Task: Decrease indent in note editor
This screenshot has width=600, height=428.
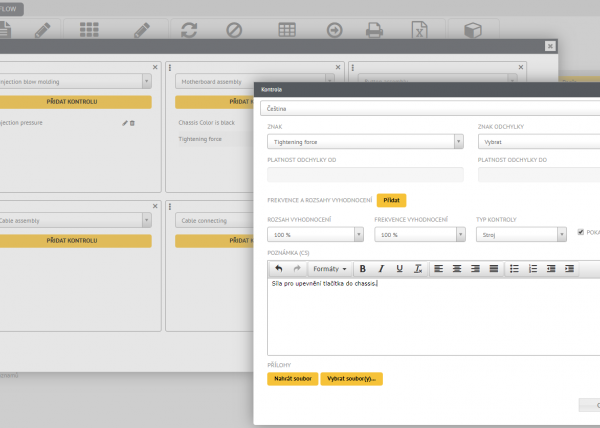Action: click(551, 269)
